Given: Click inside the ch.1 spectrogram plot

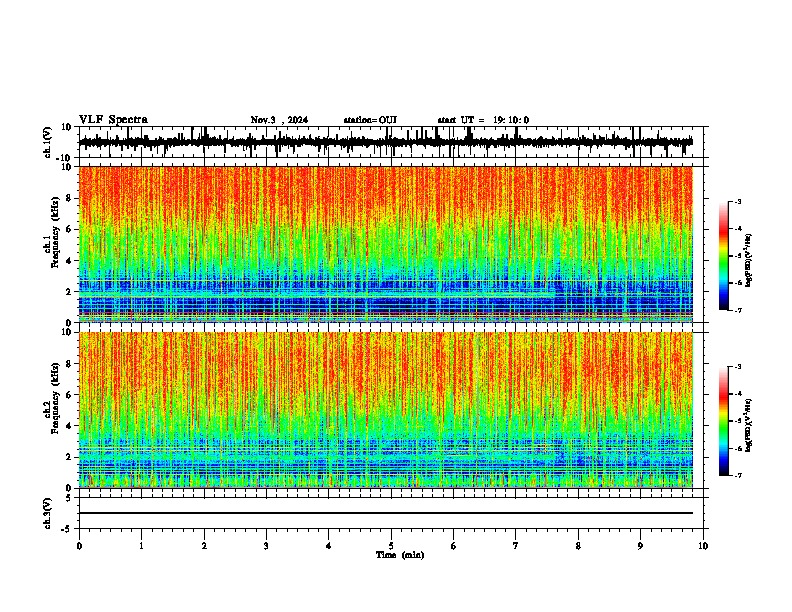Looking at the screenshot, I should click(386, 244).
